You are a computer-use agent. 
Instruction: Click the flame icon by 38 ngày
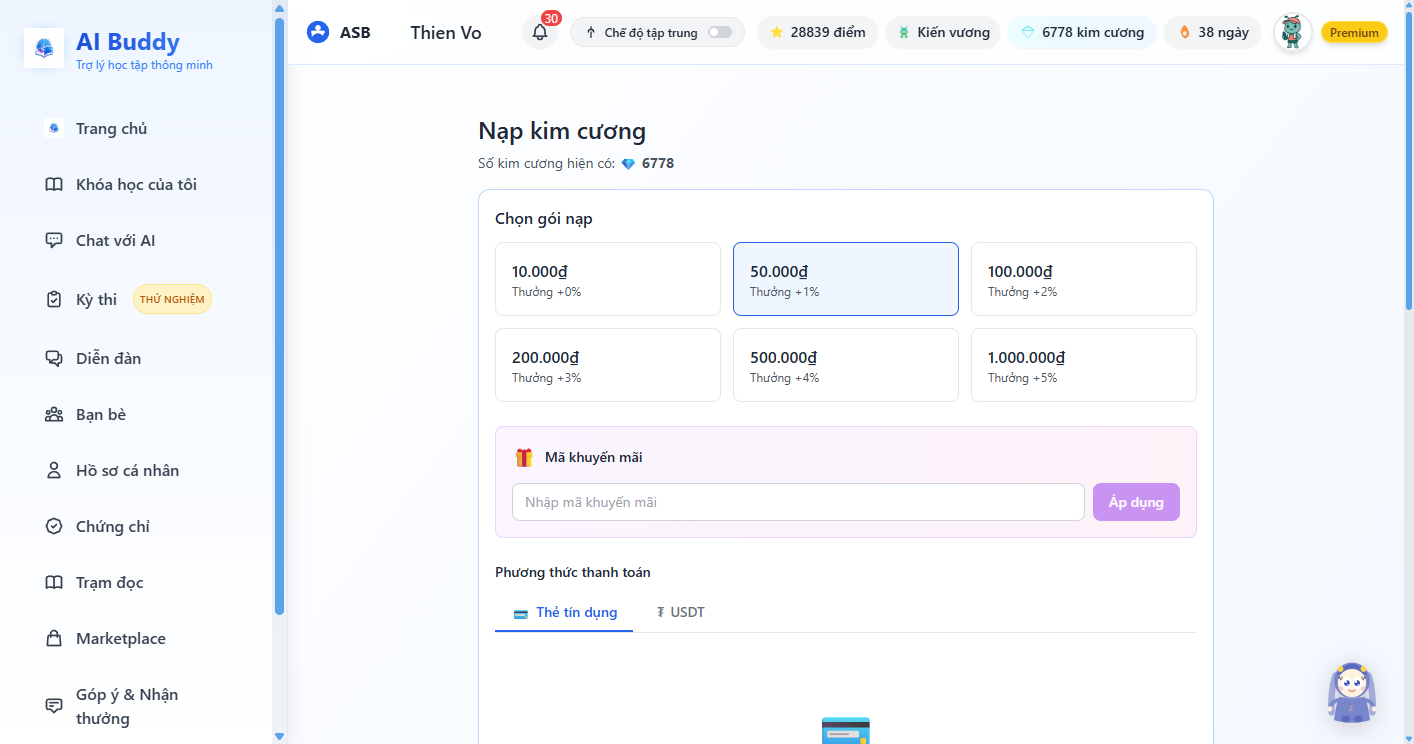tap(1185, 32)
